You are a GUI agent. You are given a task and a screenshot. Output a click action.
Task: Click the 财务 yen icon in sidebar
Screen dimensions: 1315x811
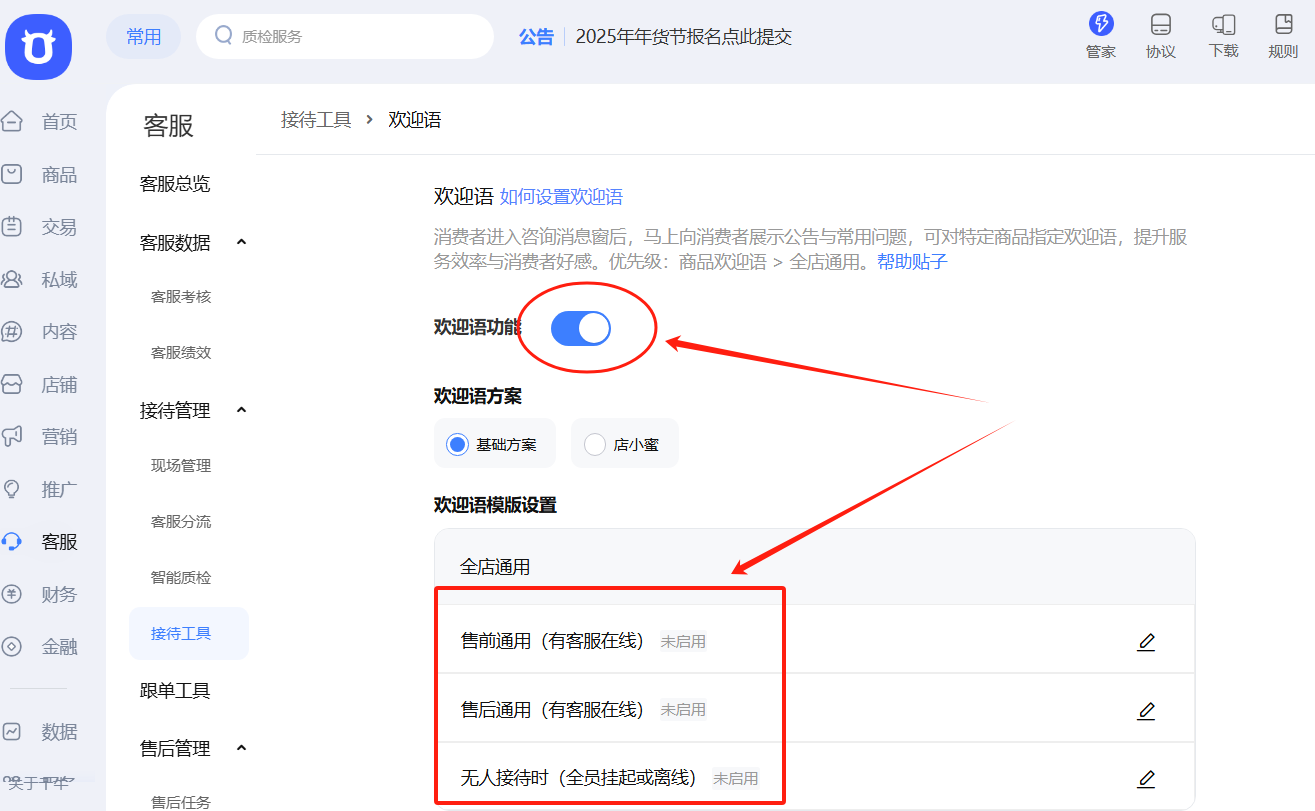[x=12, y=594]
